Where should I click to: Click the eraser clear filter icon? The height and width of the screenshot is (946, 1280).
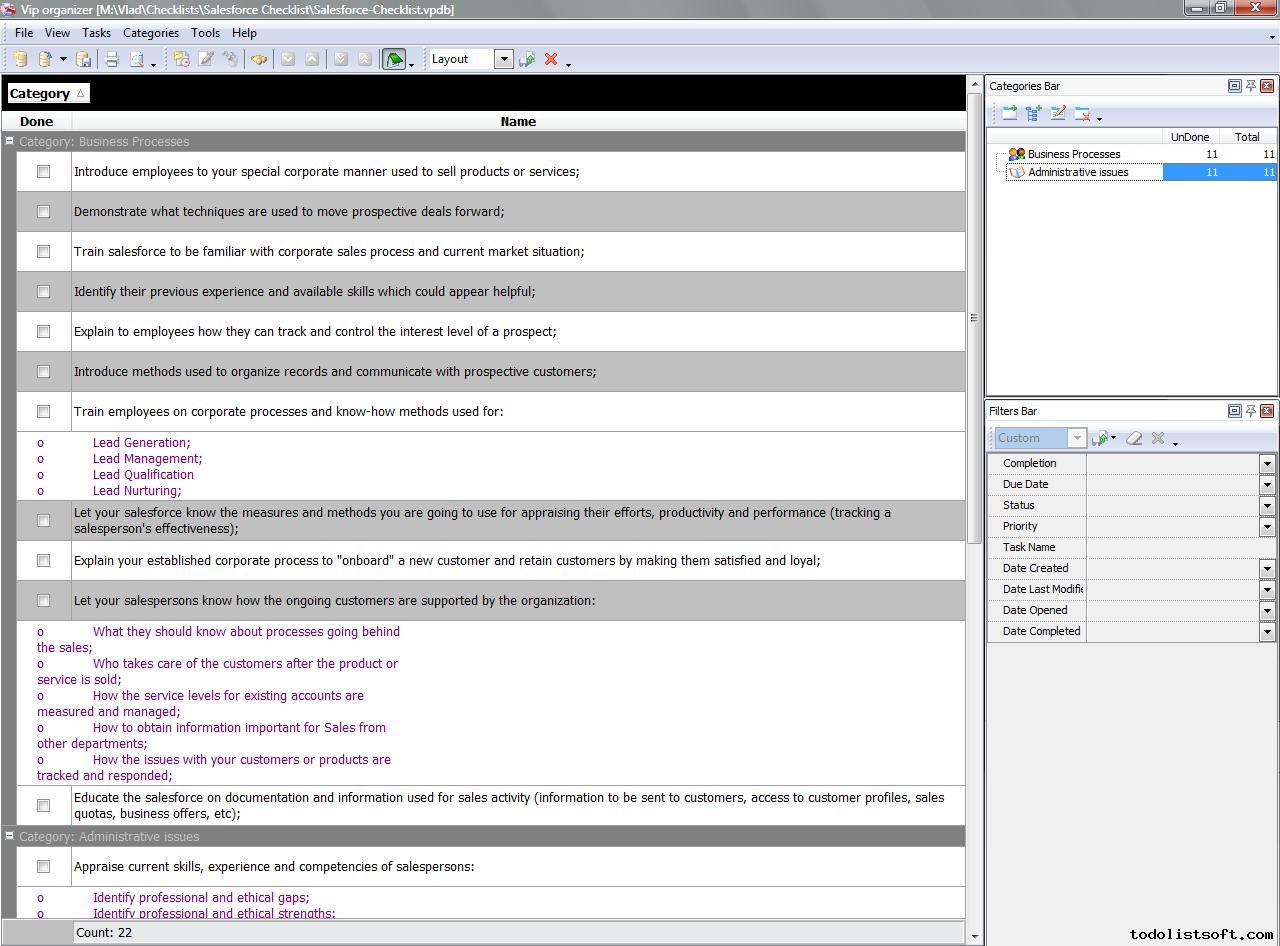pos(1134,438)
